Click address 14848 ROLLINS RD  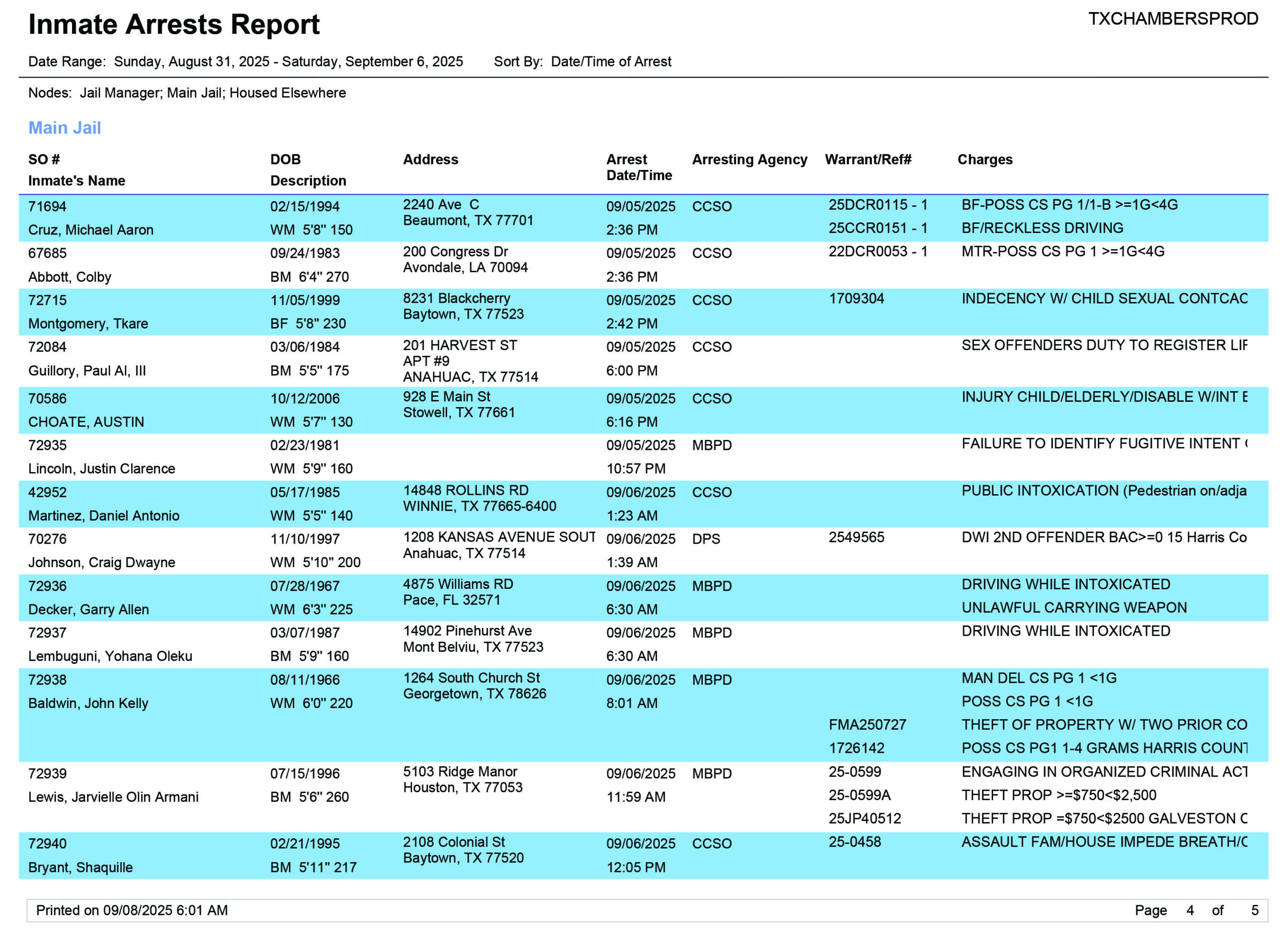pyautogui.click(x=466, y=490)
